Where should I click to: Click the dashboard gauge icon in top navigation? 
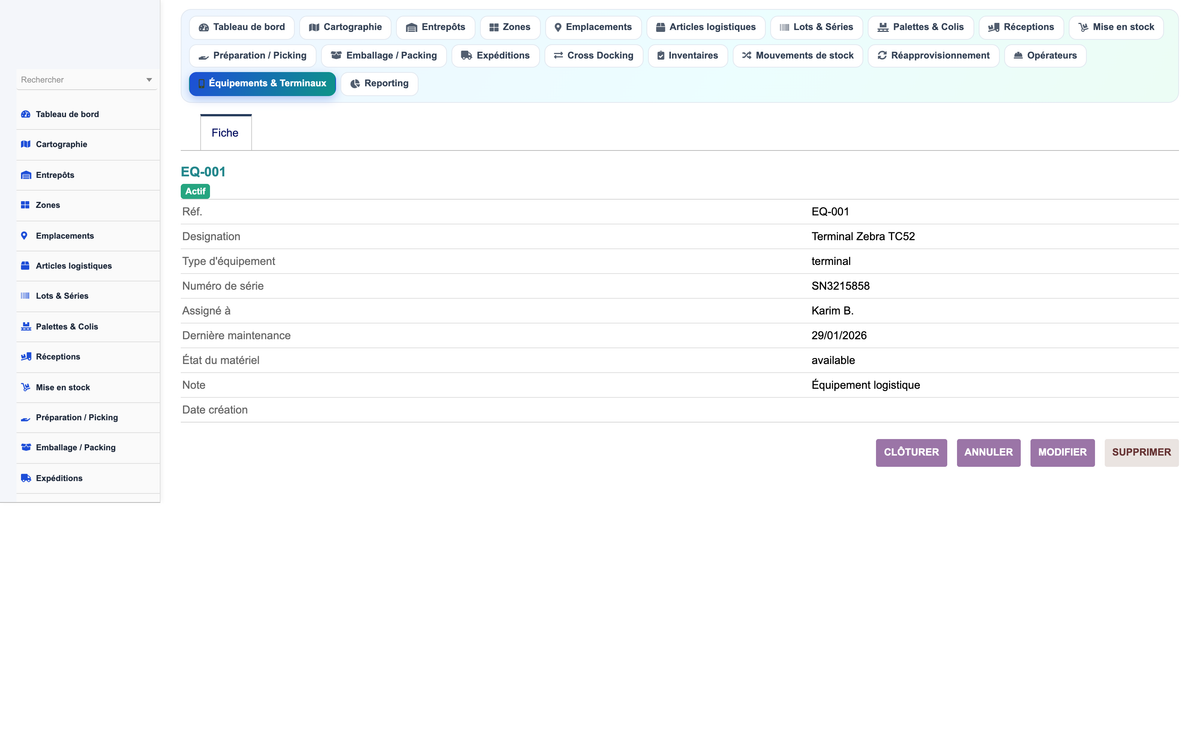coord(204,27)
